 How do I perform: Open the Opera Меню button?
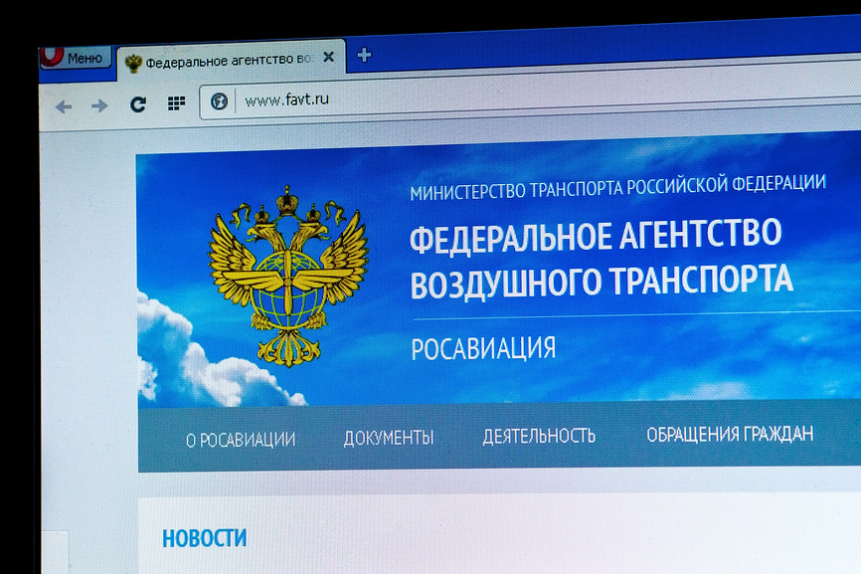pyautogui.click(x=76, y=57)
